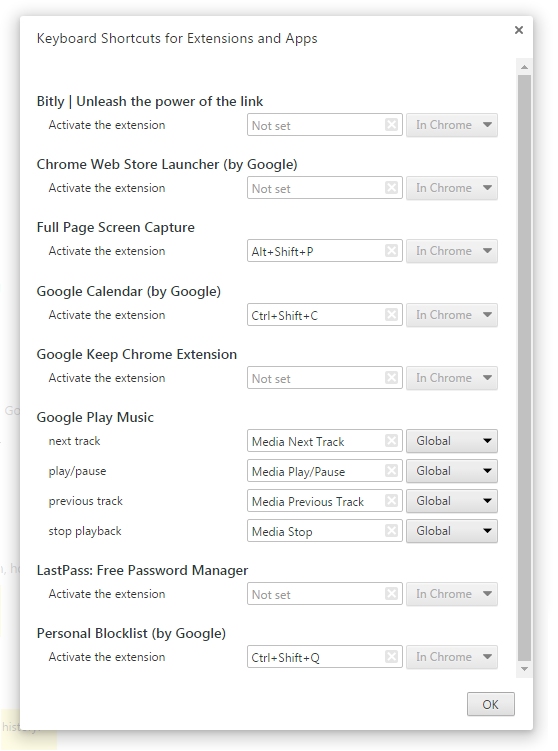
Task: Select the 'Bitly | Unleash the power' heading
Action: tap(150, 102)
